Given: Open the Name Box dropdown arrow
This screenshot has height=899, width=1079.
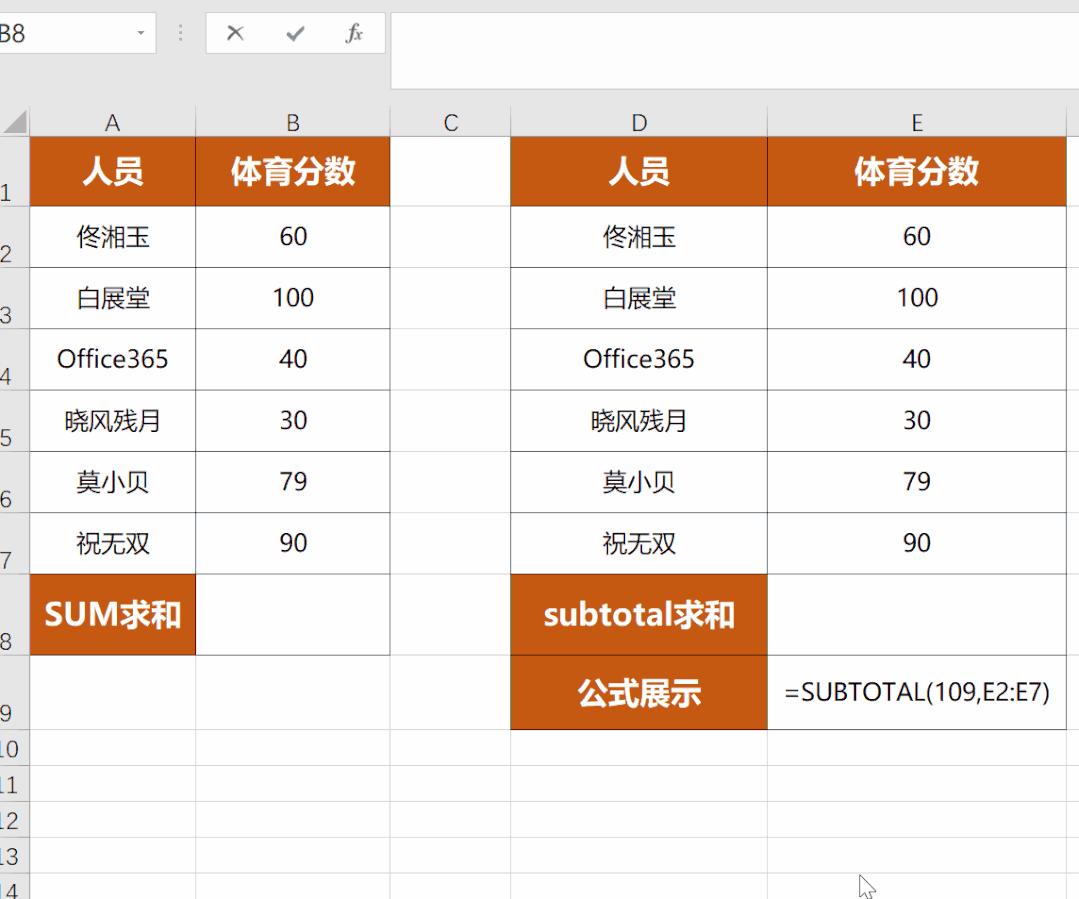Looking at the screenshot, I should (140, 32).
